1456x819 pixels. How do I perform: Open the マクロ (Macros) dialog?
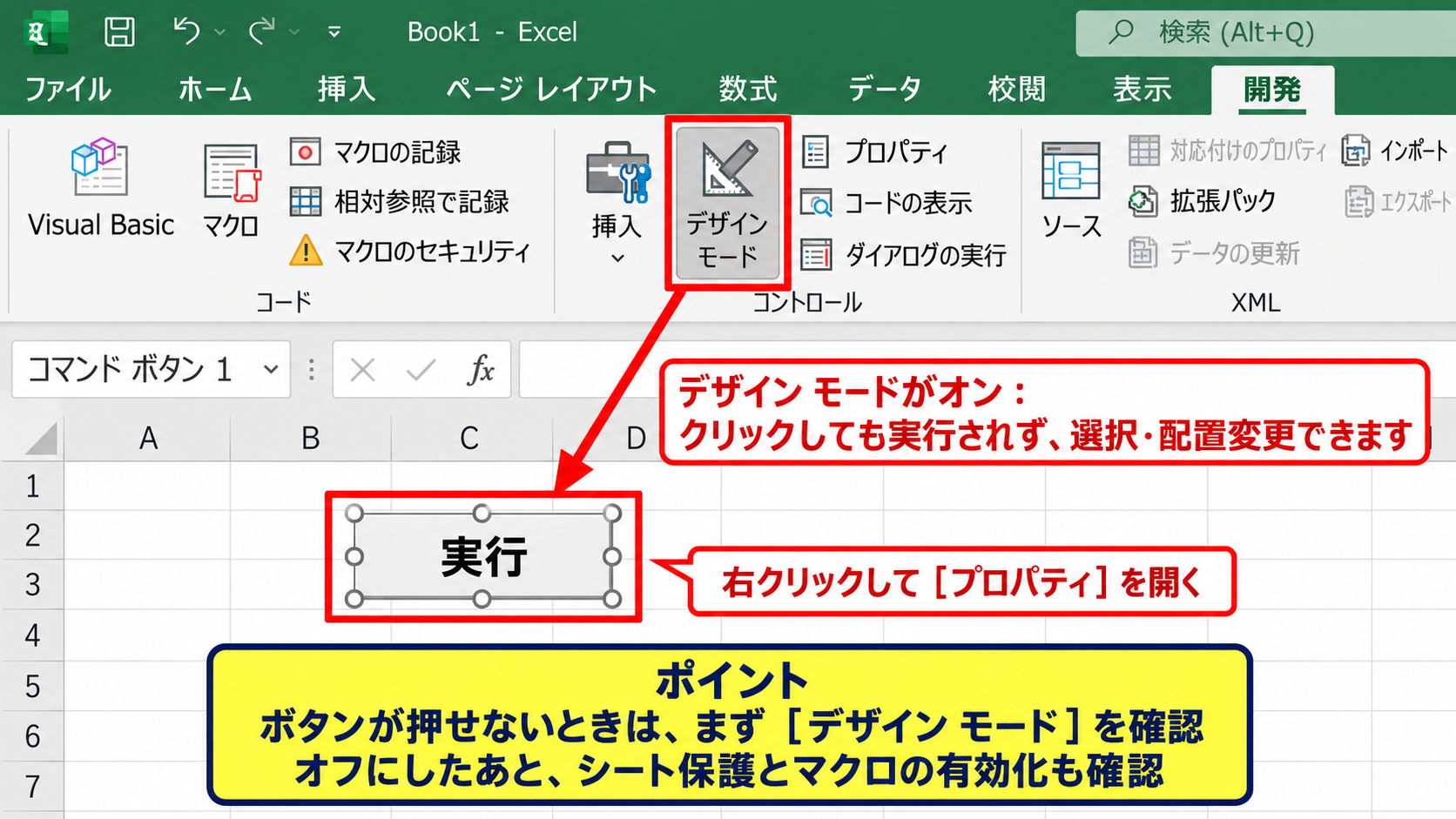click(x=231, y=191)
